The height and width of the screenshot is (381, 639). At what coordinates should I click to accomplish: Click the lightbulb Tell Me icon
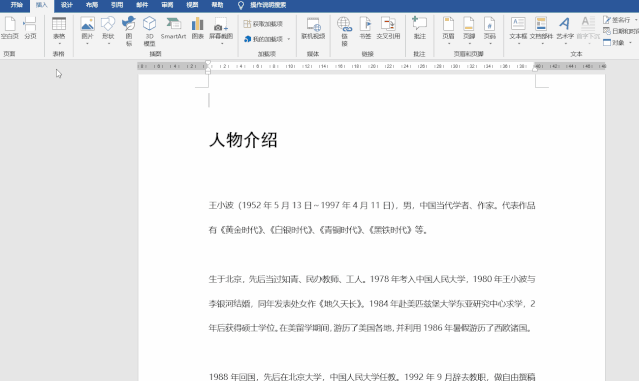point(241,5)
